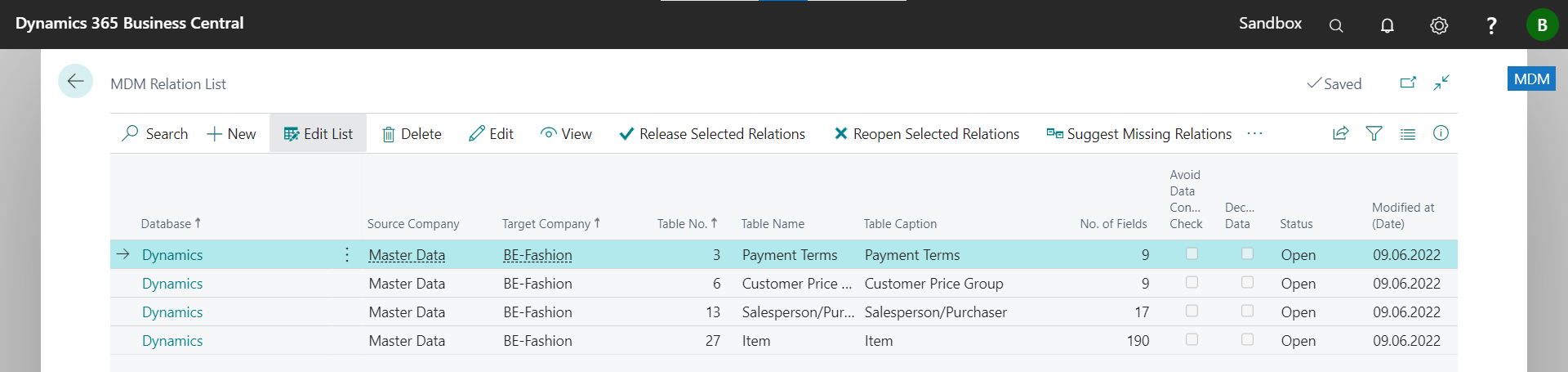Image resolution: width=1568 pixels, height=372 pixels.
Task: Click the Sandbox environment label
Action: pos(1270,23)
